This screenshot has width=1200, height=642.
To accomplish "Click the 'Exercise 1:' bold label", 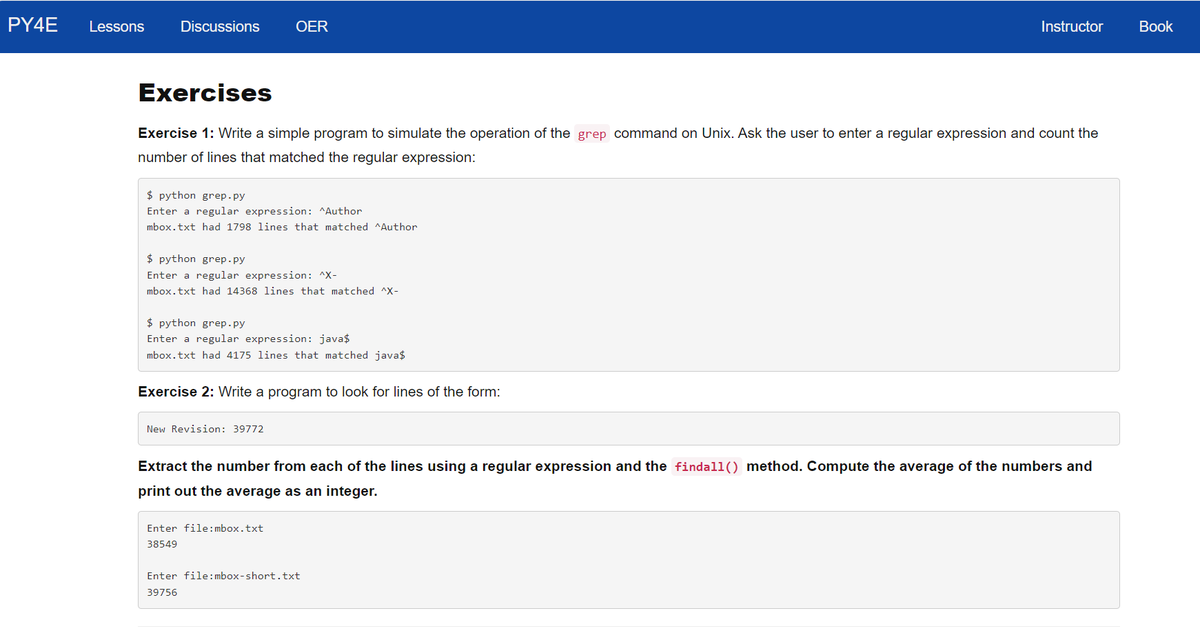I will point(176,133).
